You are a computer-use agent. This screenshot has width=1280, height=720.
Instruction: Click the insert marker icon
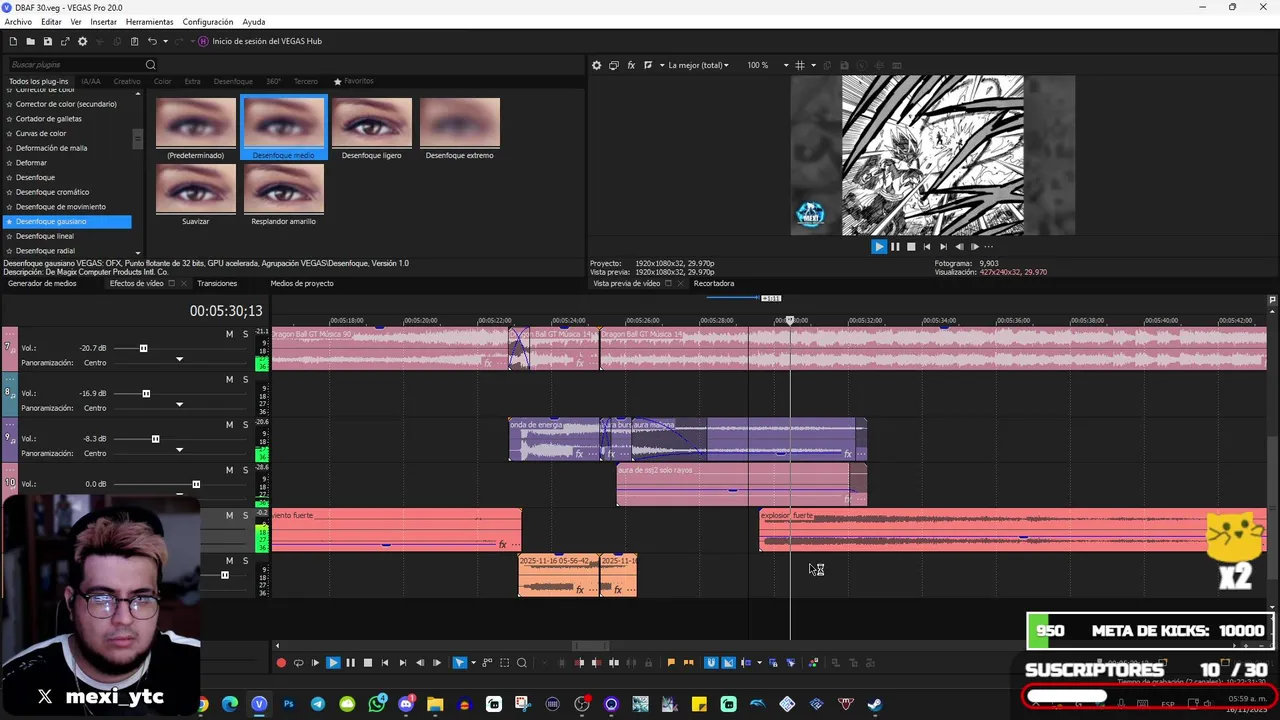671,662
